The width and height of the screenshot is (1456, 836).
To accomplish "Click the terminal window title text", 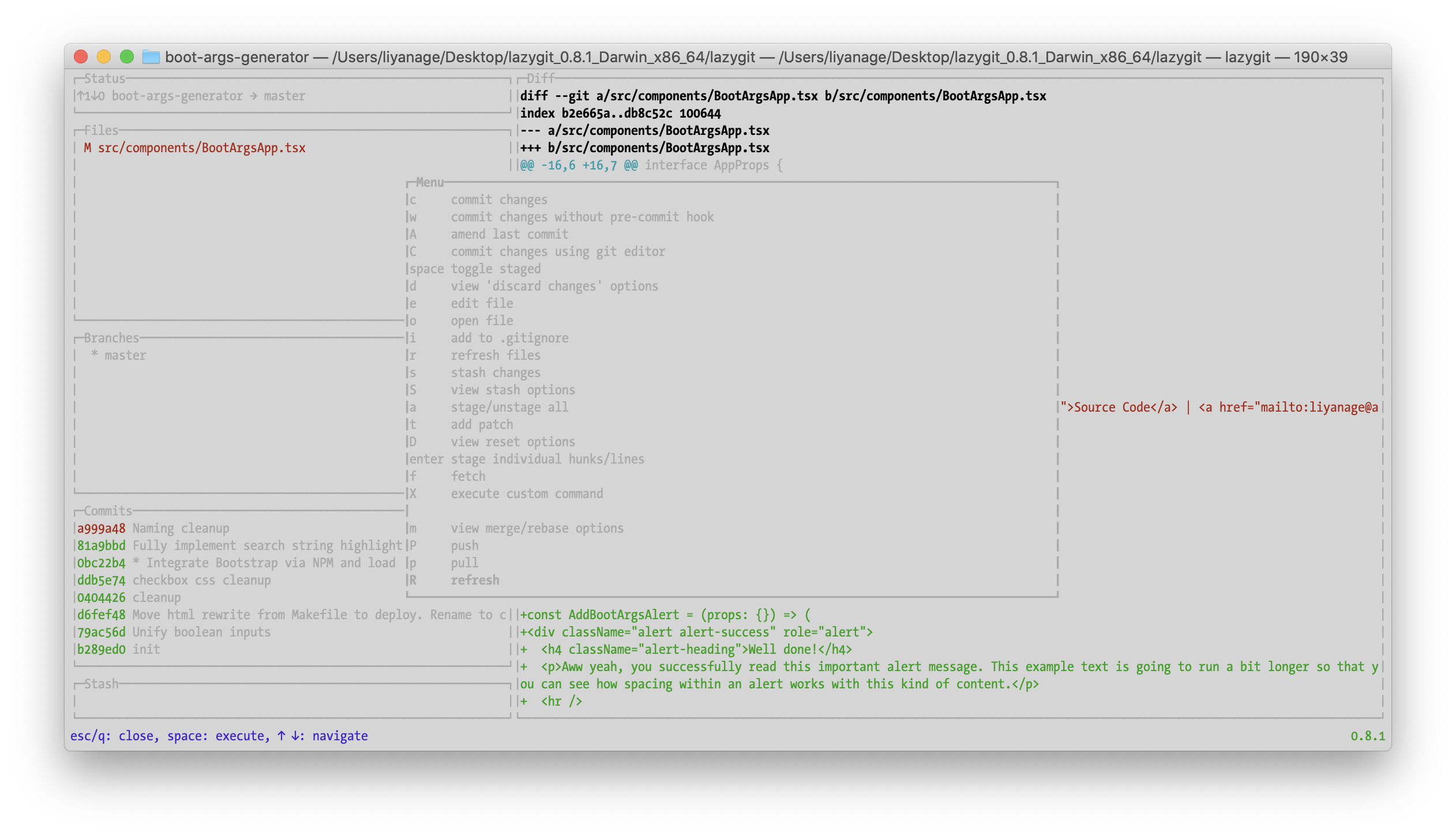I will tap(756, 57).
